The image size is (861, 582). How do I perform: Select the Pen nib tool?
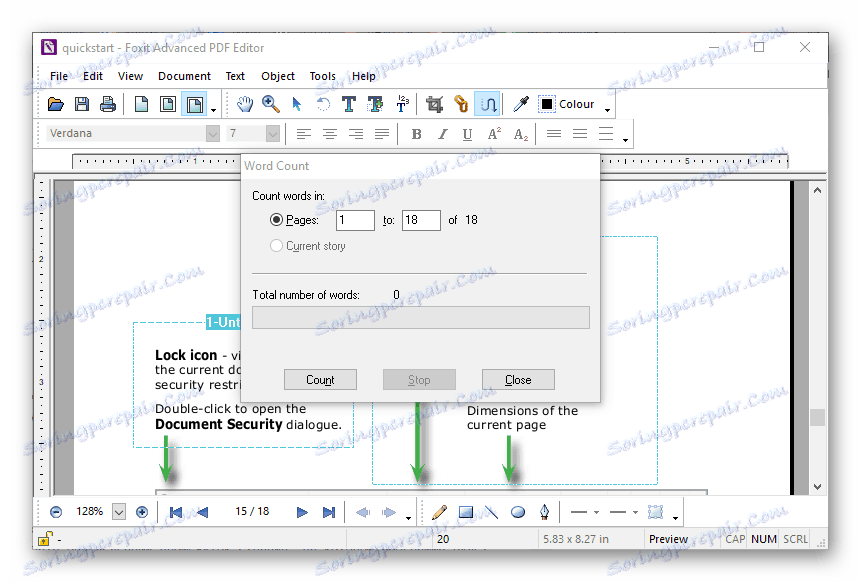tap(544, 512)
